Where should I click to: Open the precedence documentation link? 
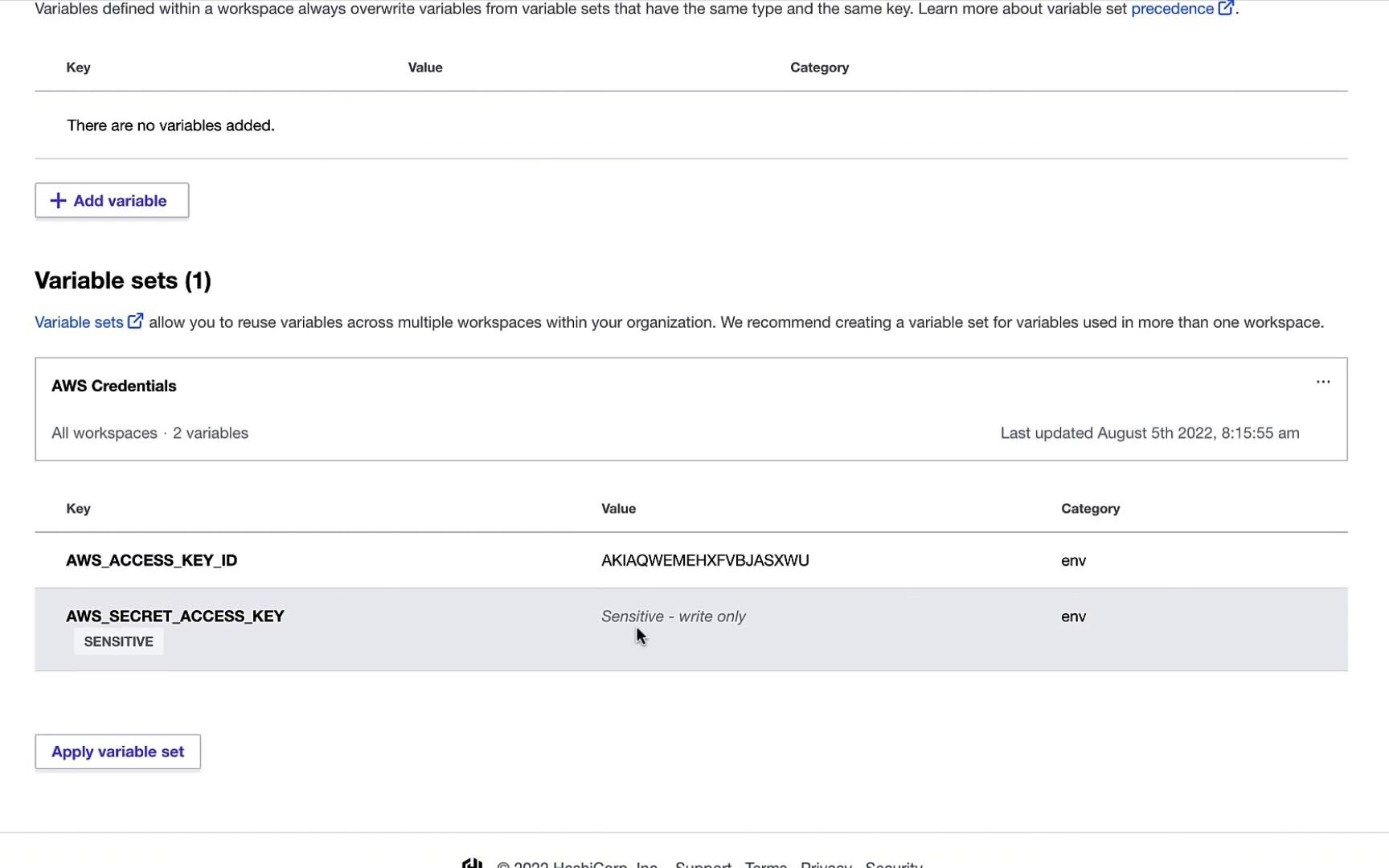click(1171, 9)
